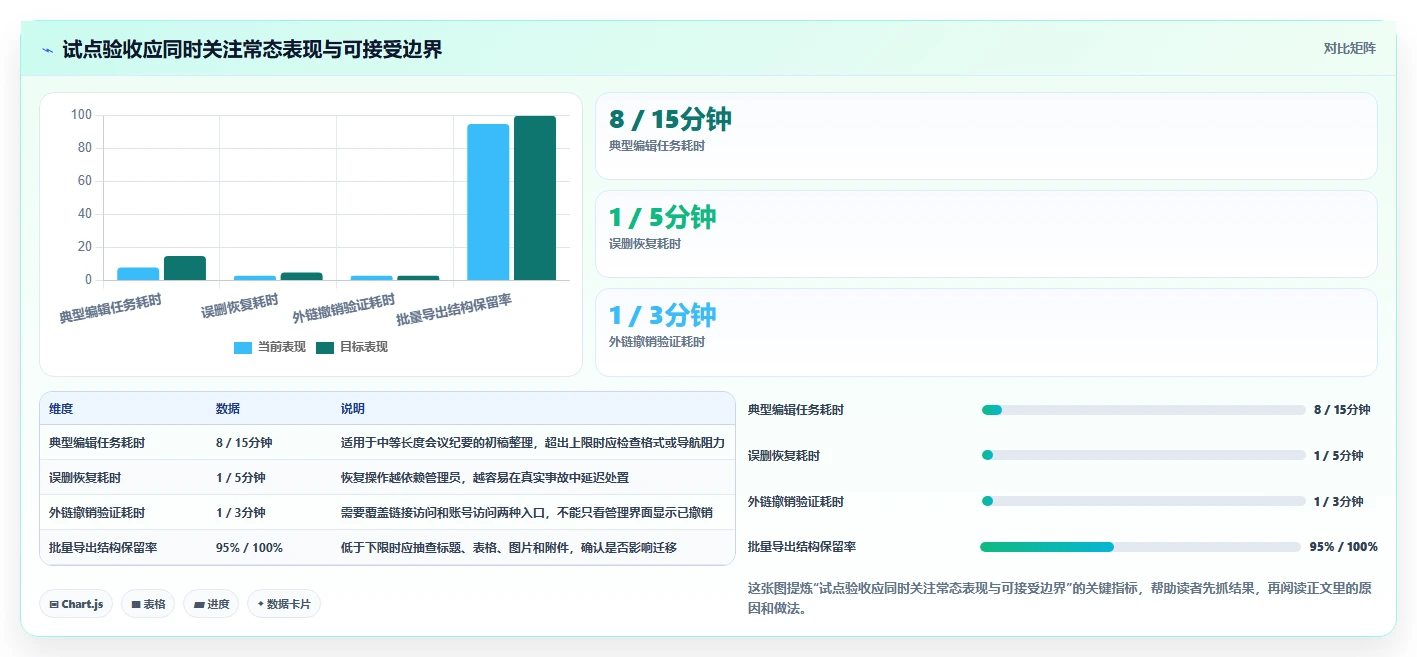Click the 典型编辑任务耗时 table cell
This screenshot has height=657, width=1417.
click(x=97, y=442)
